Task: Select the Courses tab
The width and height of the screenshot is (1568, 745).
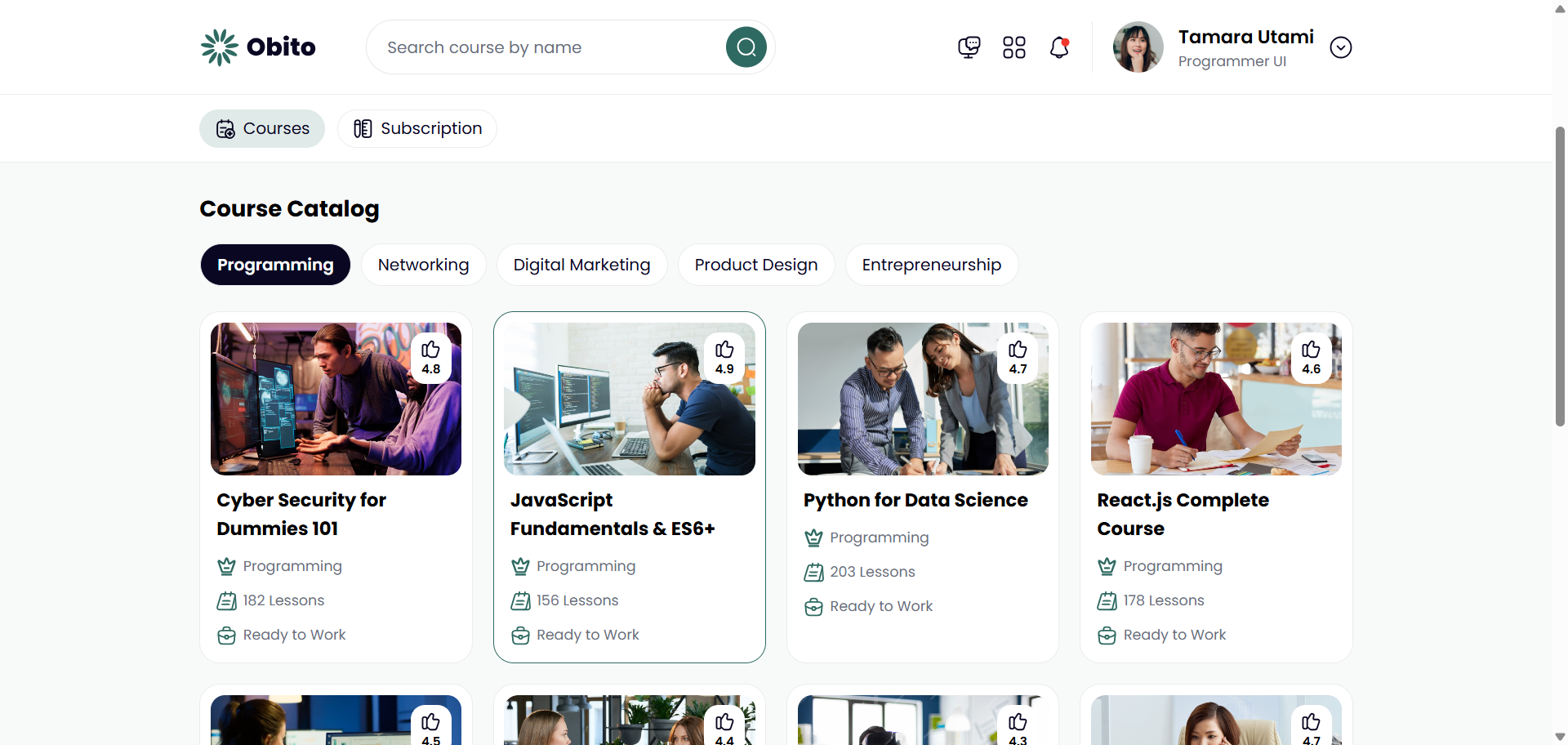Action: (262, 128)
